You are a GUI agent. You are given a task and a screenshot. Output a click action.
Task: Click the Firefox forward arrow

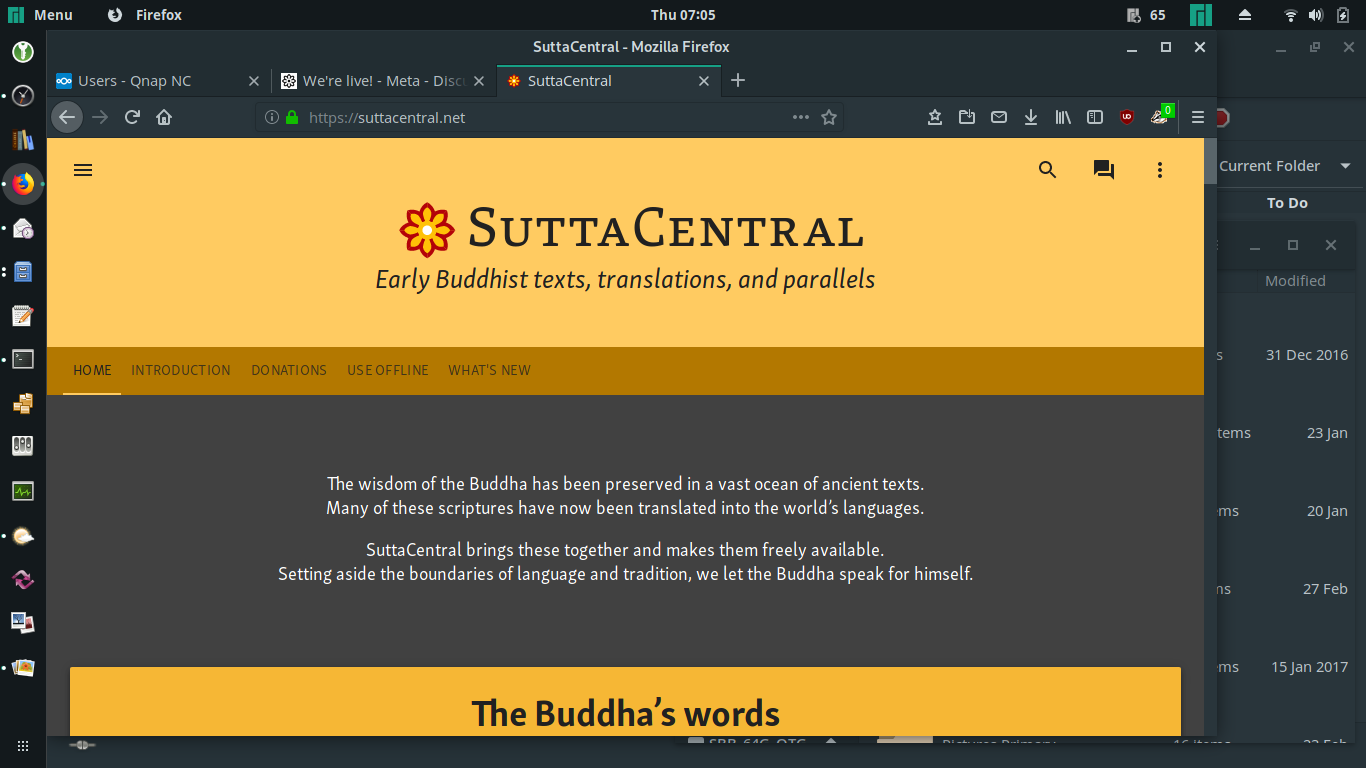coord(100,117)
